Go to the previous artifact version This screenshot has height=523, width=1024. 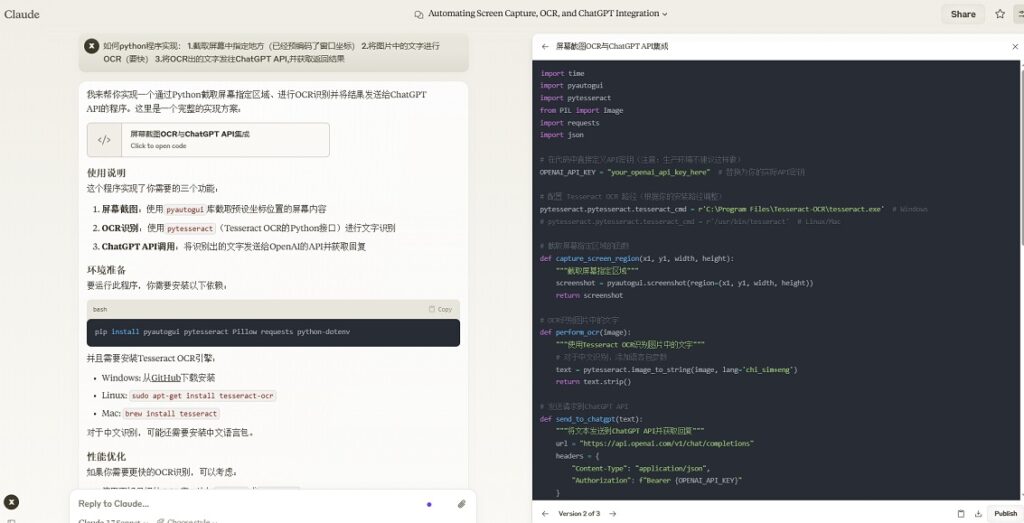pyautogui.click(x=545, y=514)
